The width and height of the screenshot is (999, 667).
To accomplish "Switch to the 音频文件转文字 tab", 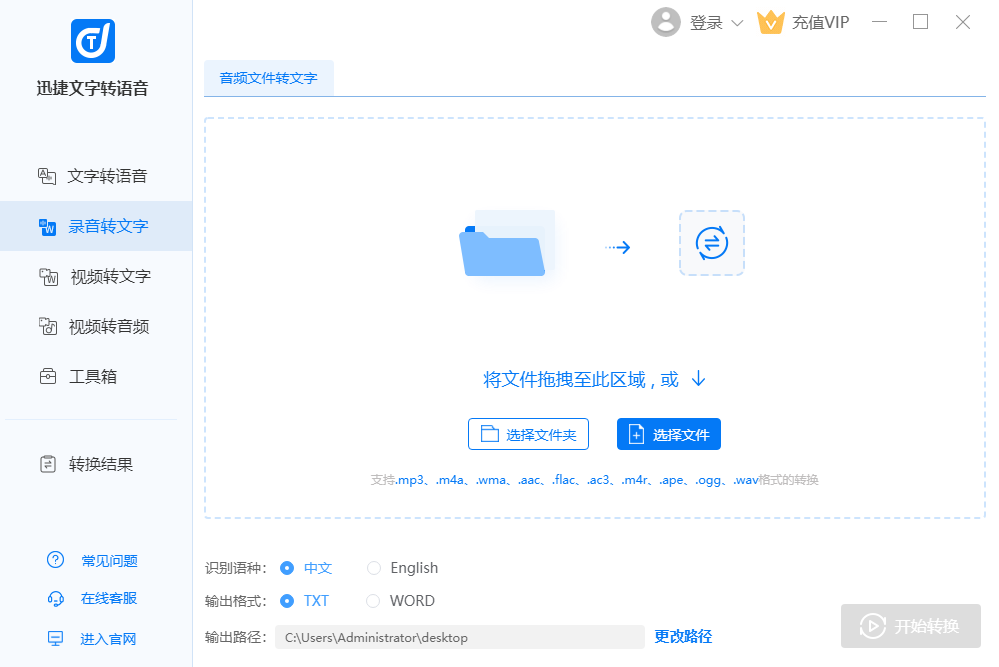I will (268, 78).
